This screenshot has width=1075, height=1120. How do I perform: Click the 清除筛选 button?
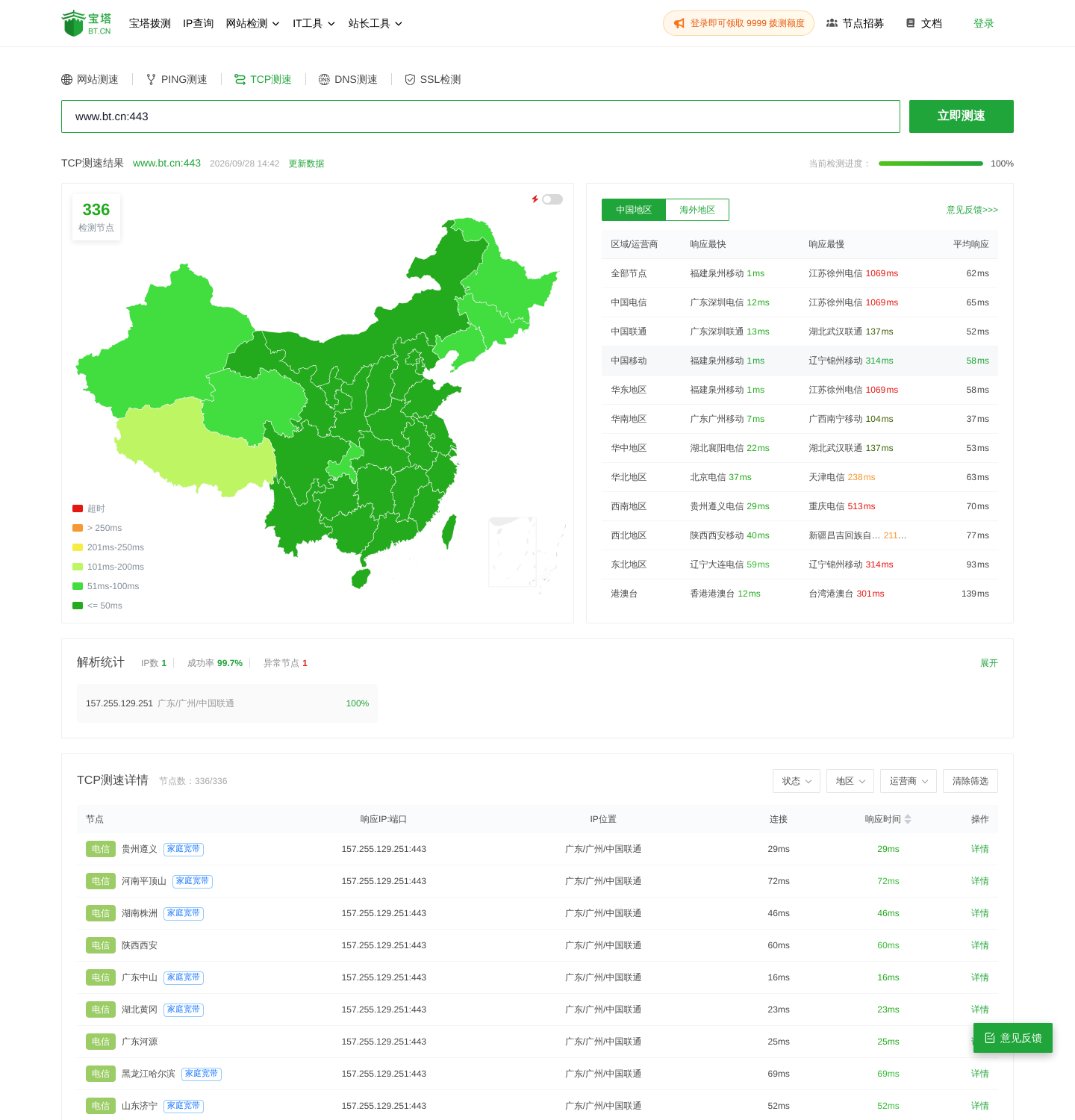[x=970, y=781]
